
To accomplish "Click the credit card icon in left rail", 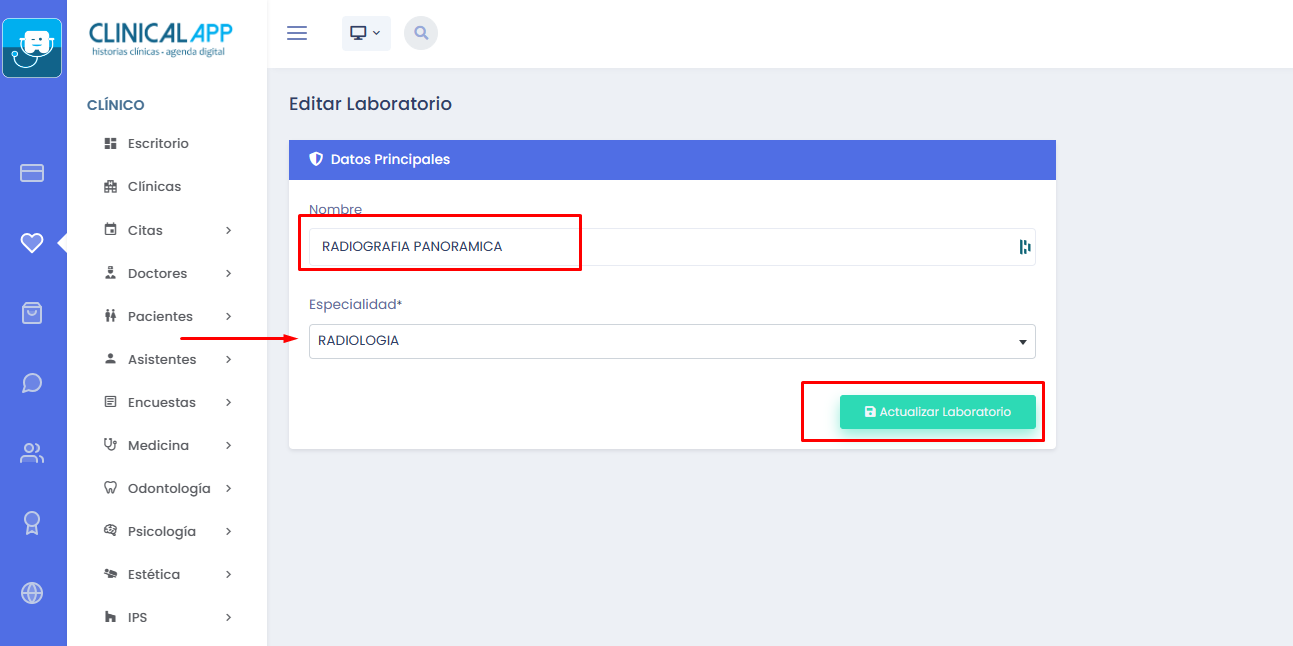I will point(32,173).
